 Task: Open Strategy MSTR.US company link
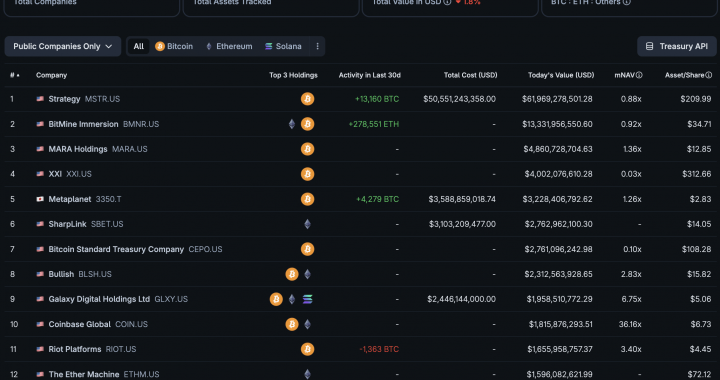click(x=84, y=99)
